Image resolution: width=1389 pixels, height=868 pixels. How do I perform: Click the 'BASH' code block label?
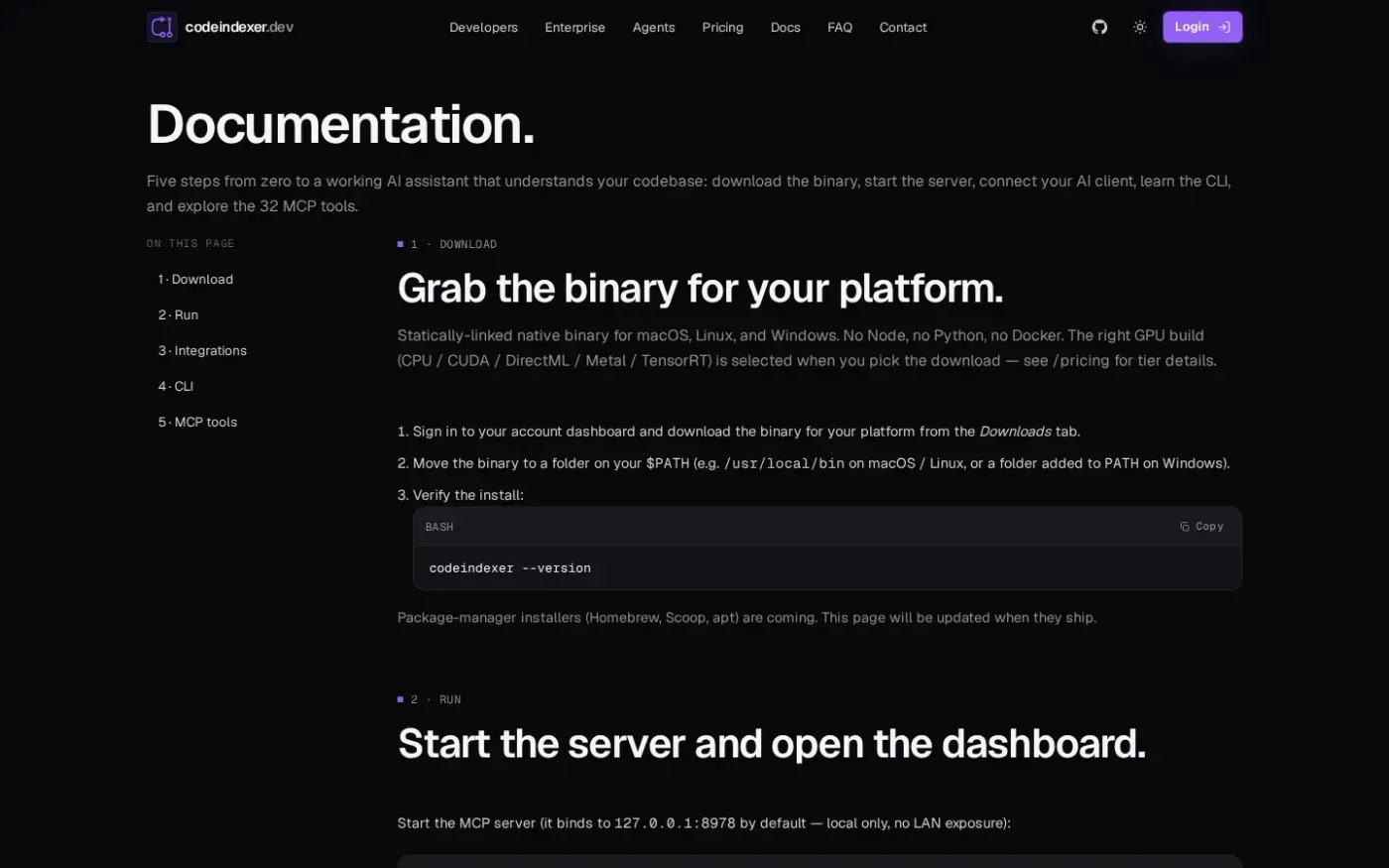[x=440, y=528]
